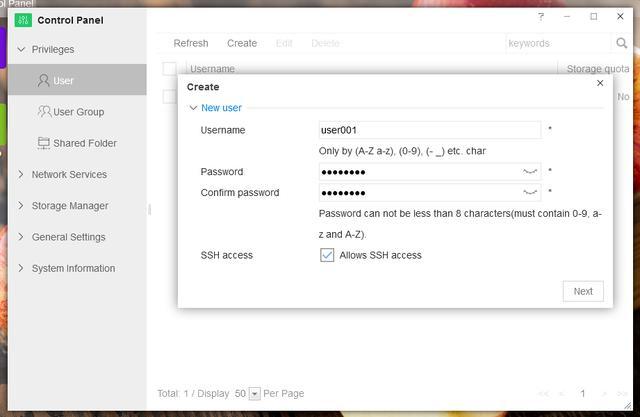Reveal Confirm password with eye icon
This screenshot has width=640, height=417.
tap(530, 193)
